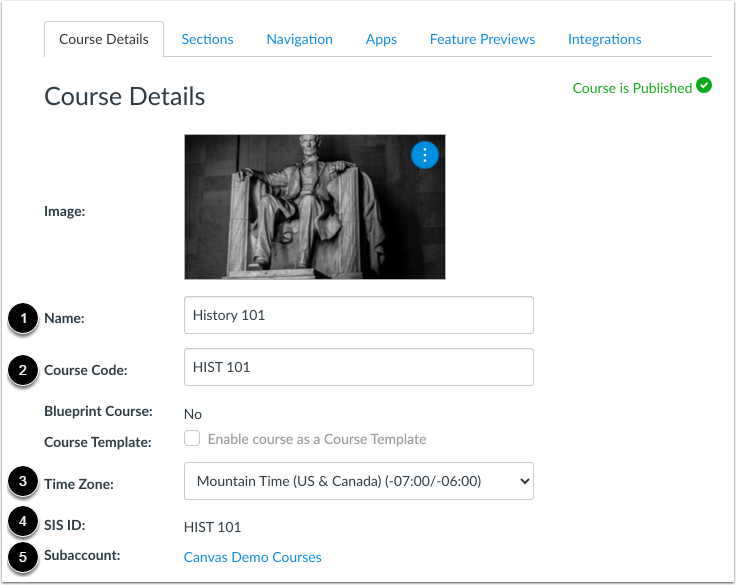Open the Integrations tab
This screenshot has width=736, height=585.
tap(605, 39)
